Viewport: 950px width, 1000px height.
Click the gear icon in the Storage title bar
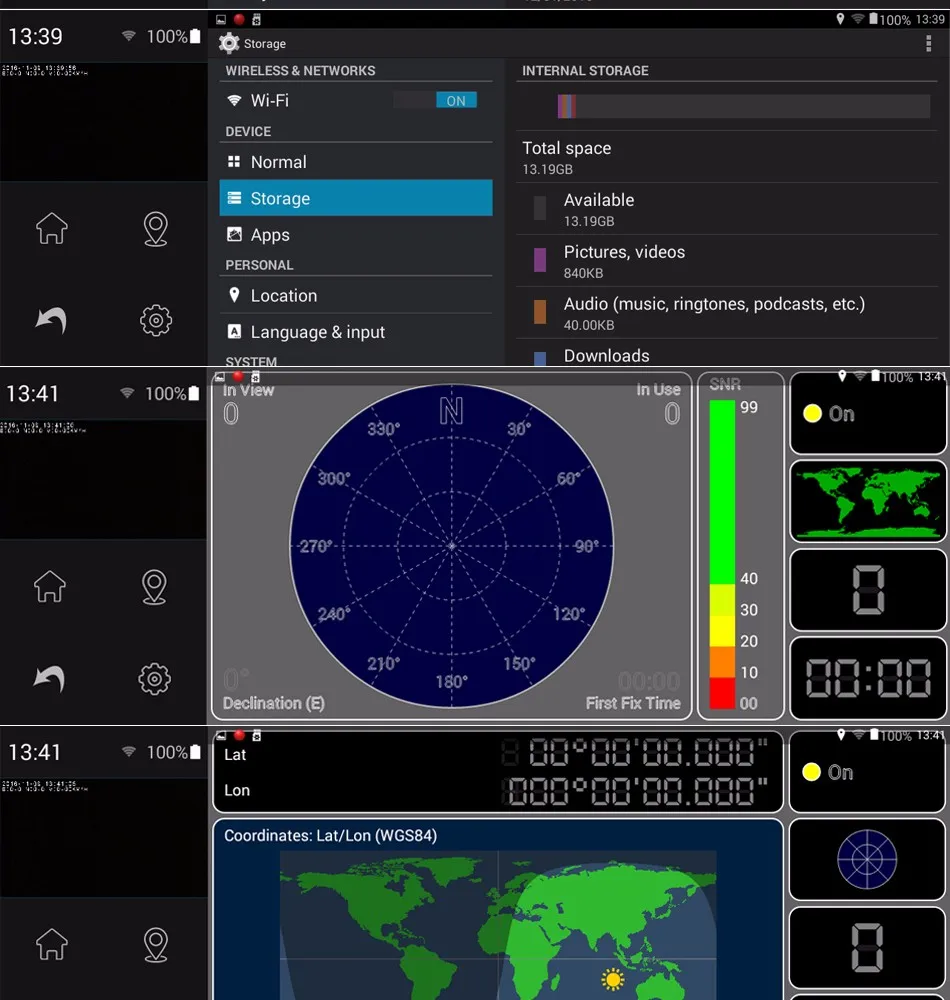228,43
